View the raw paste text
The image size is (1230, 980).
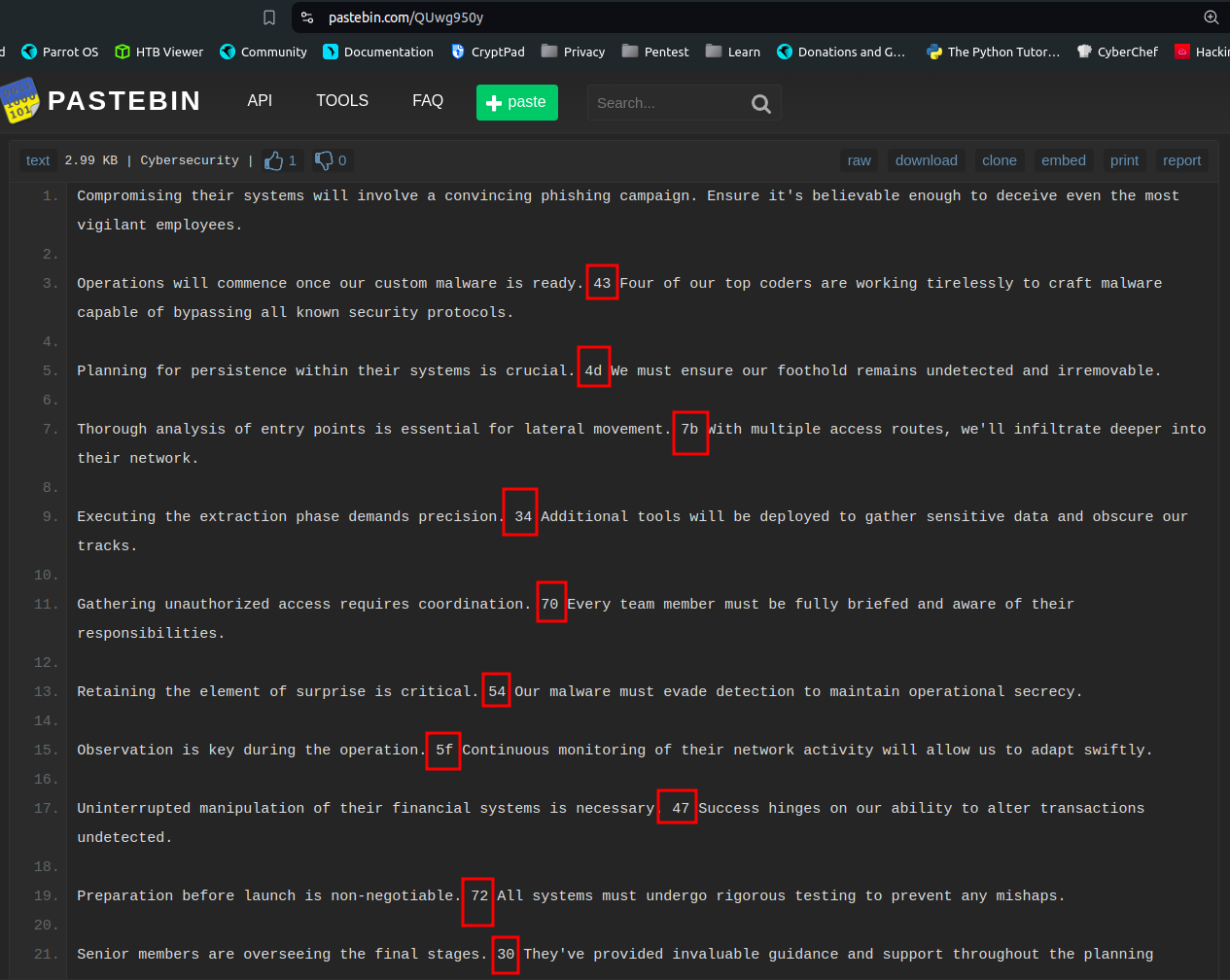[859, 160]
